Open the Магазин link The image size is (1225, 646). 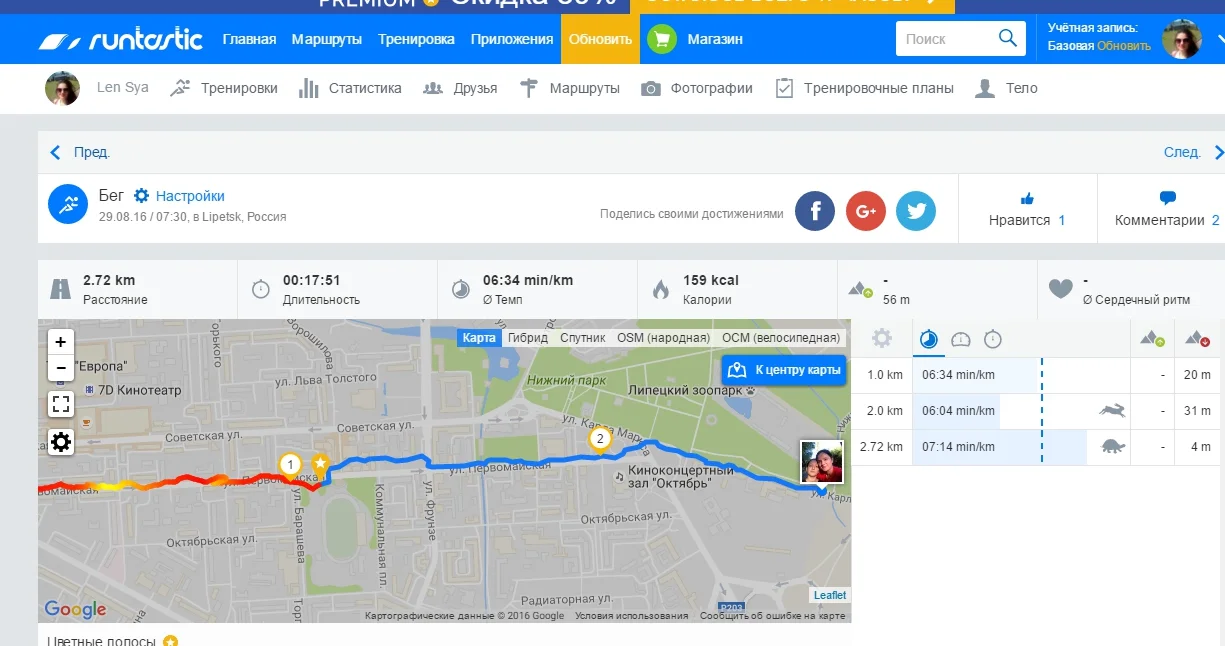[715, 40]
